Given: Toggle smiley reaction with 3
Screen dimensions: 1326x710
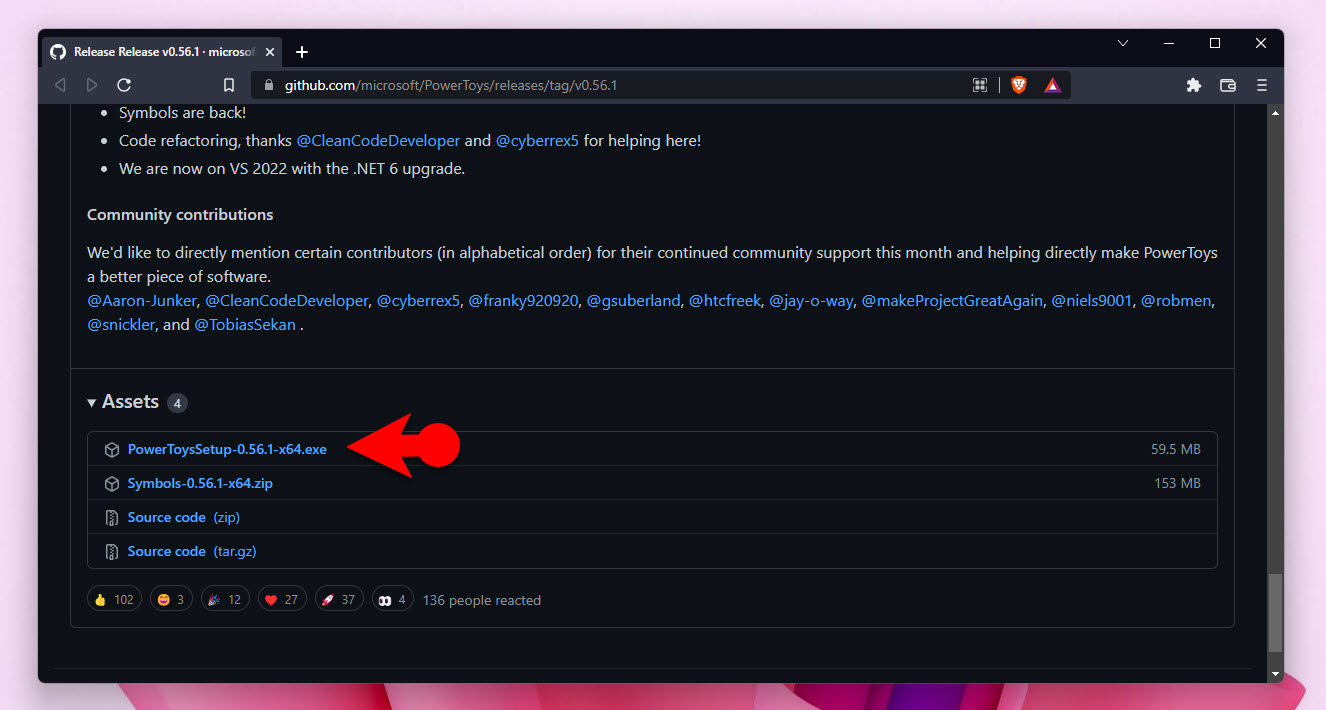Looking at the screenshot, I should (x=170, y=600).
